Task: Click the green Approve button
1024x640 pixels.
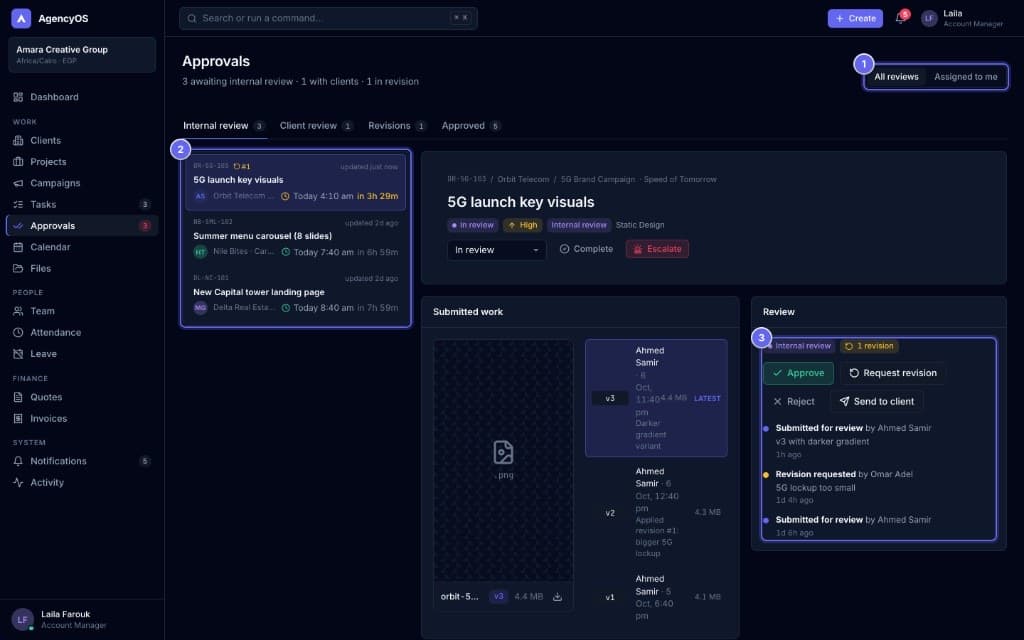Action: pos(798,373)
